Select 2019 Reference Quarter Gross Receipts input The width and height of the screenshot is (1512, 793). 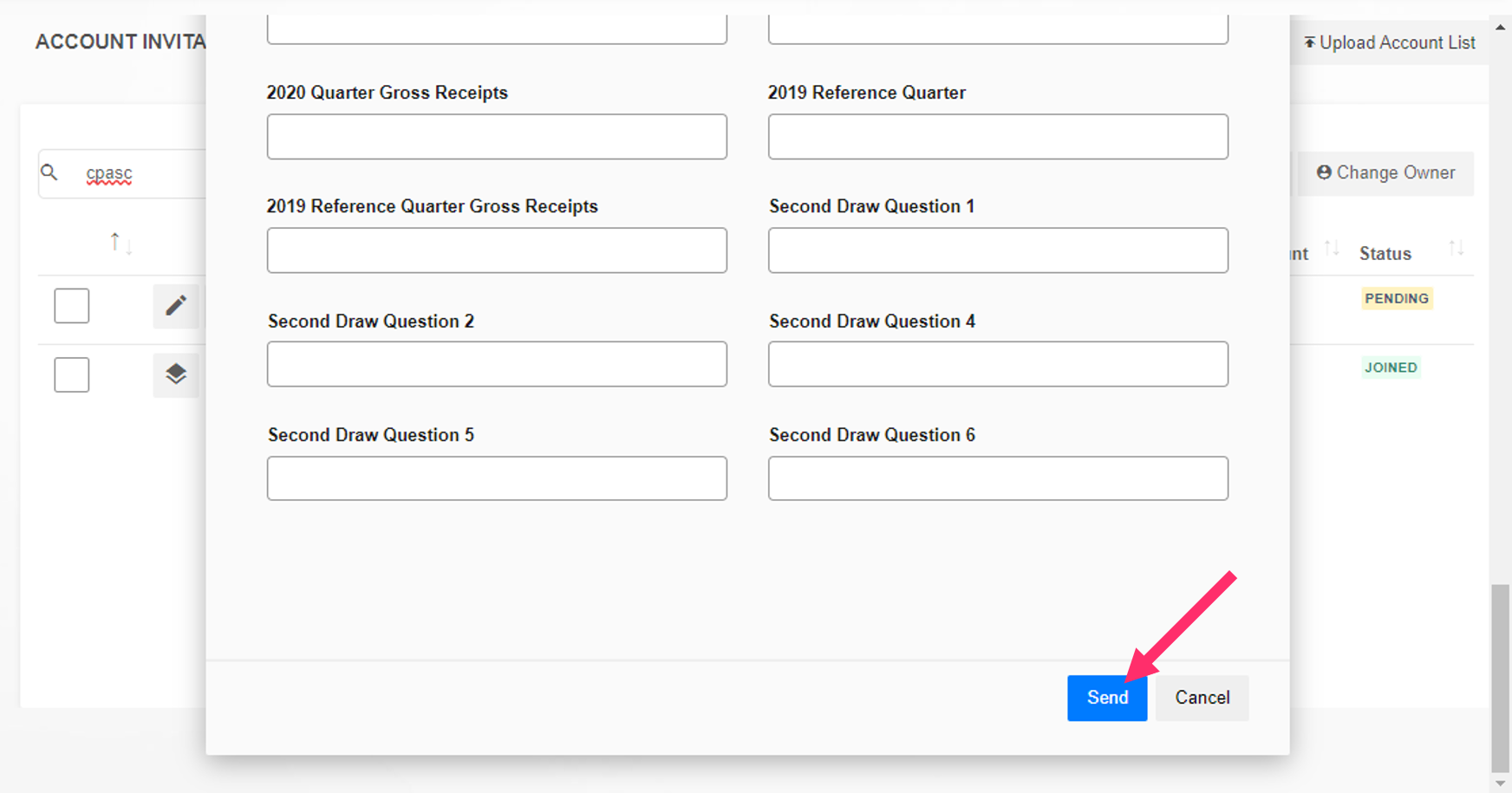(x=497, y=250)
